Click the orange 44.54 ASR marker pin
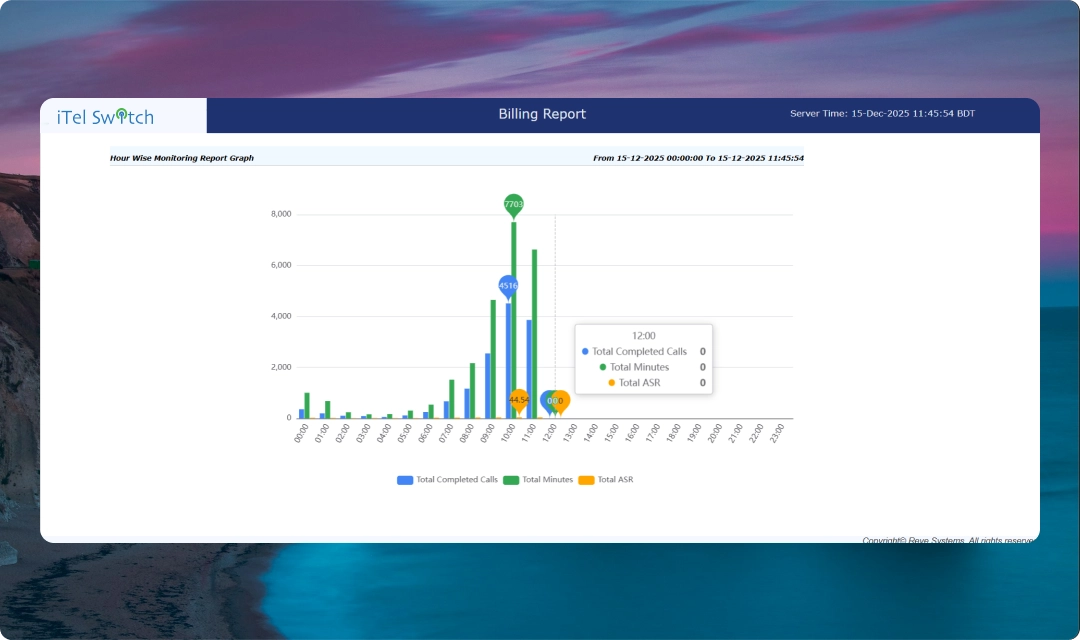 click(x=519, y=400)
